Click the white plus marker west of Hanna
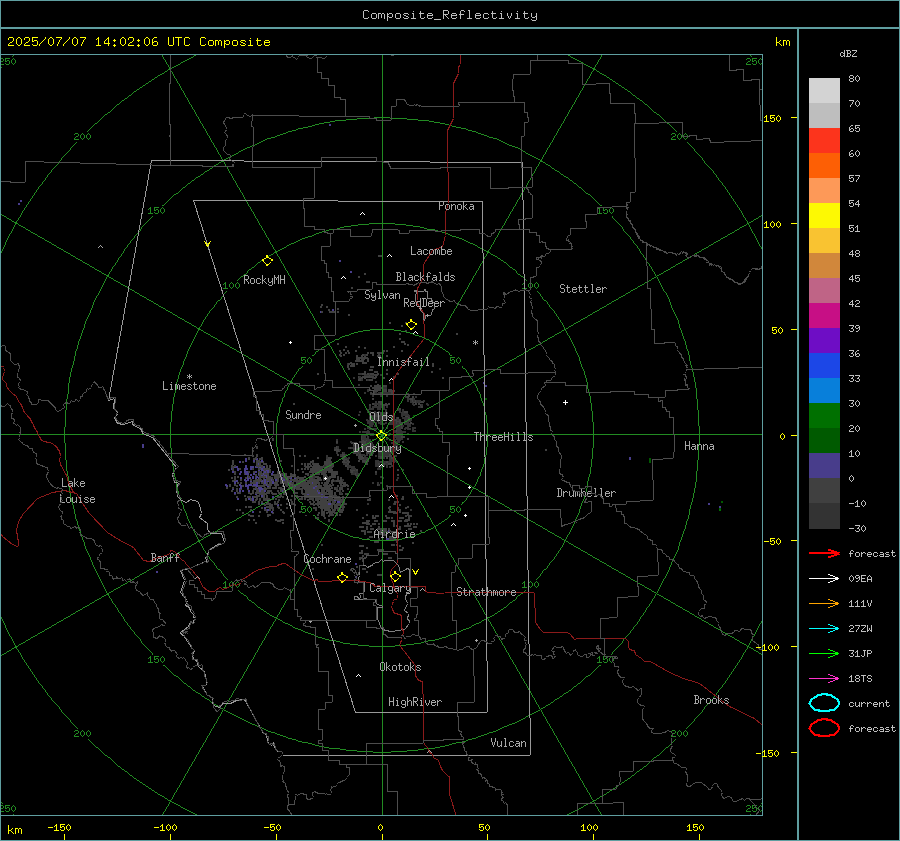 point(565,402)
